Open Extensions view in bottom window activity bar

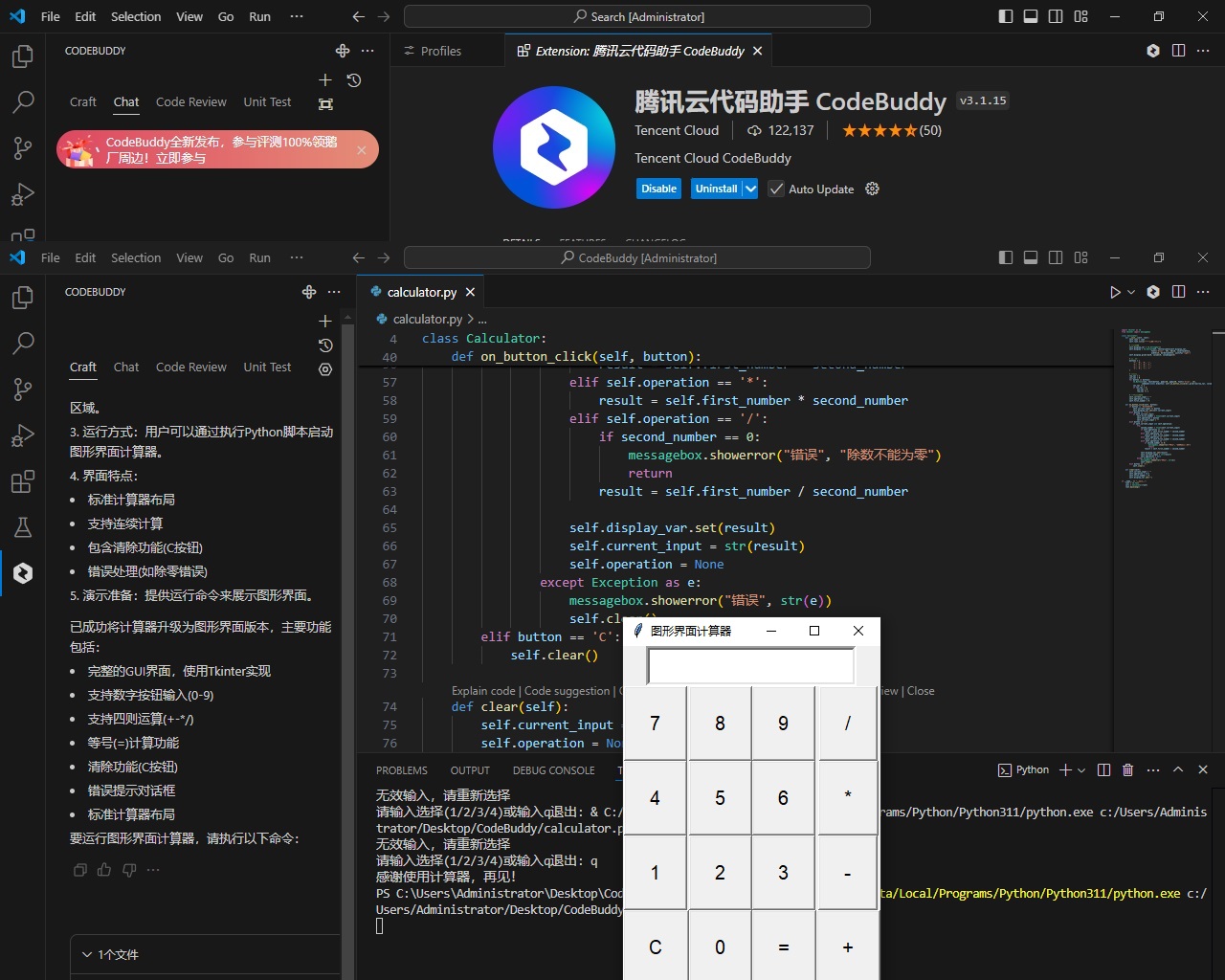tap(23, 481)
